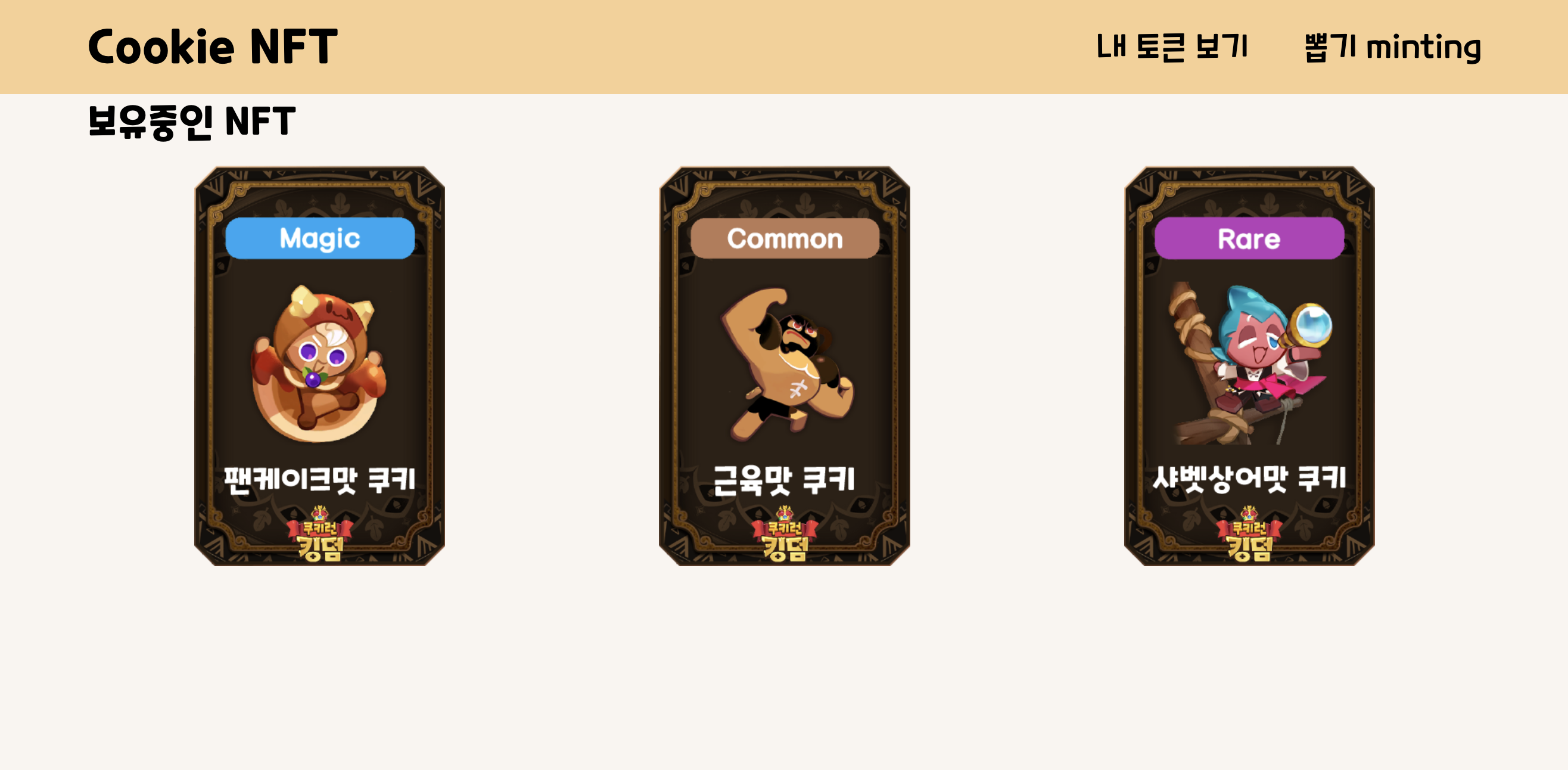Click Cookie Run Kingdom logo on Rare card

coord(1249,534)
